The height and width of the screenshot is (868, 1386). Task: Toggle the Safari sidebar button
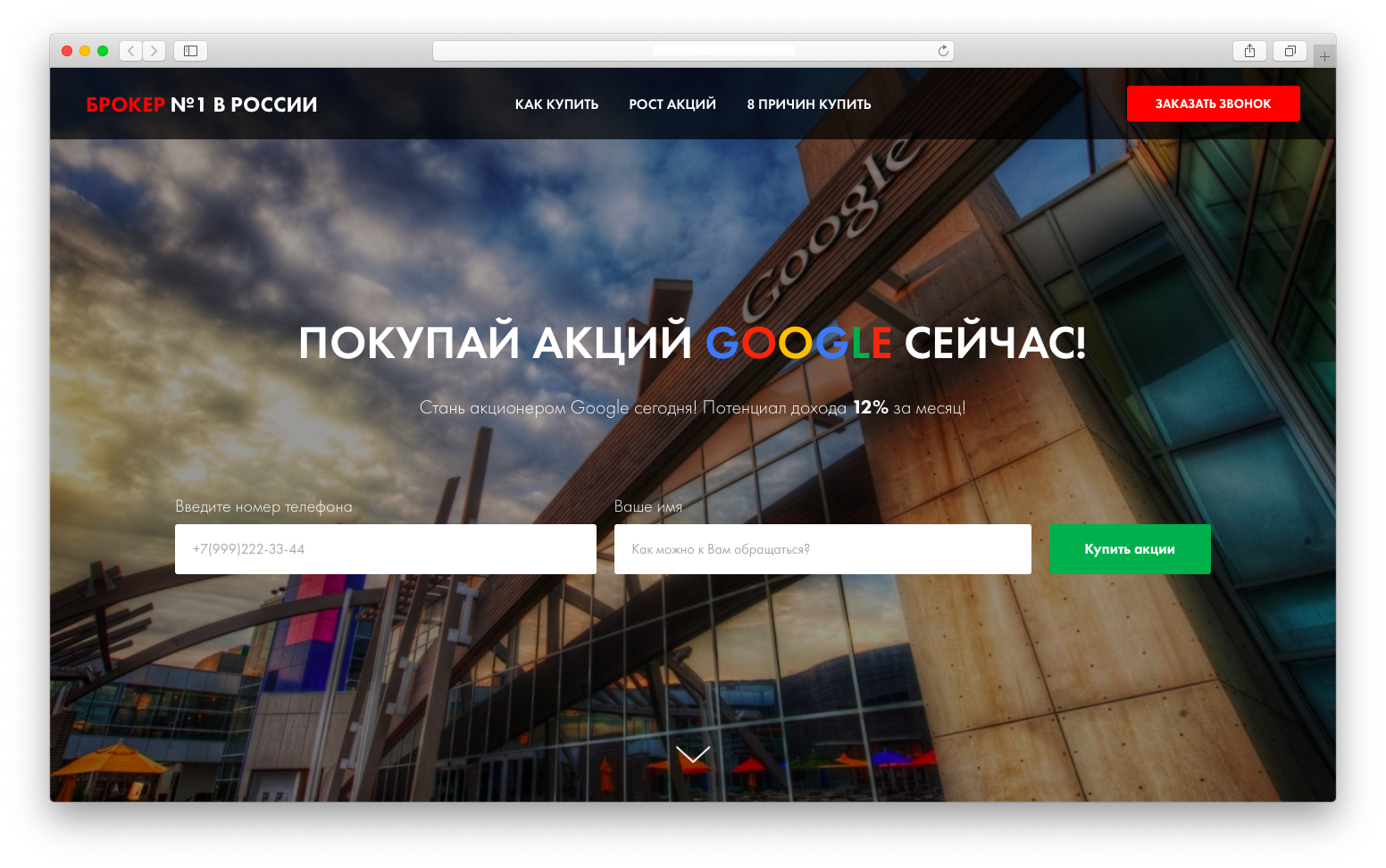[x=190, y=51]
